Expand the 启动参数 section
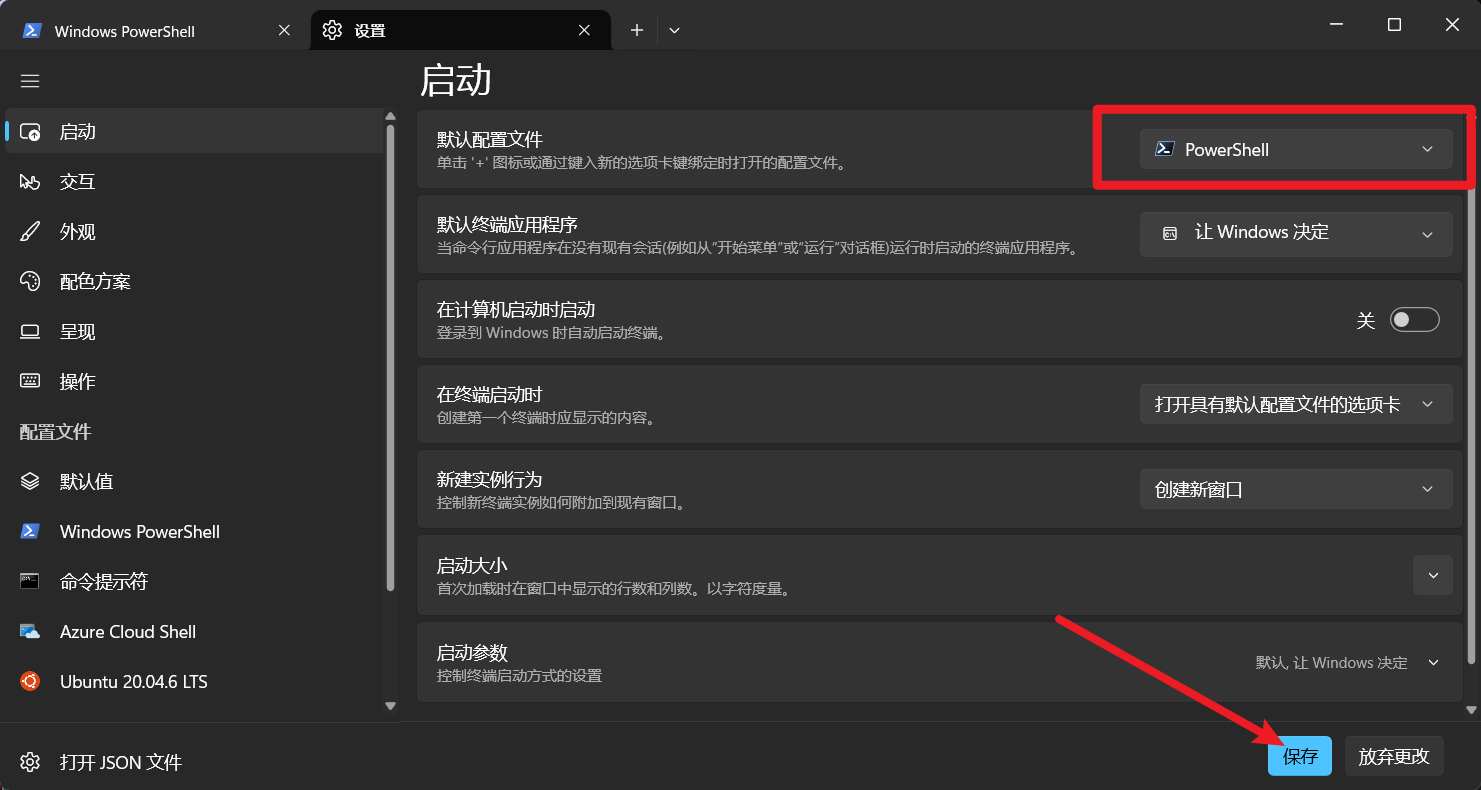The image size is (1481, 790). point(1434,663)
